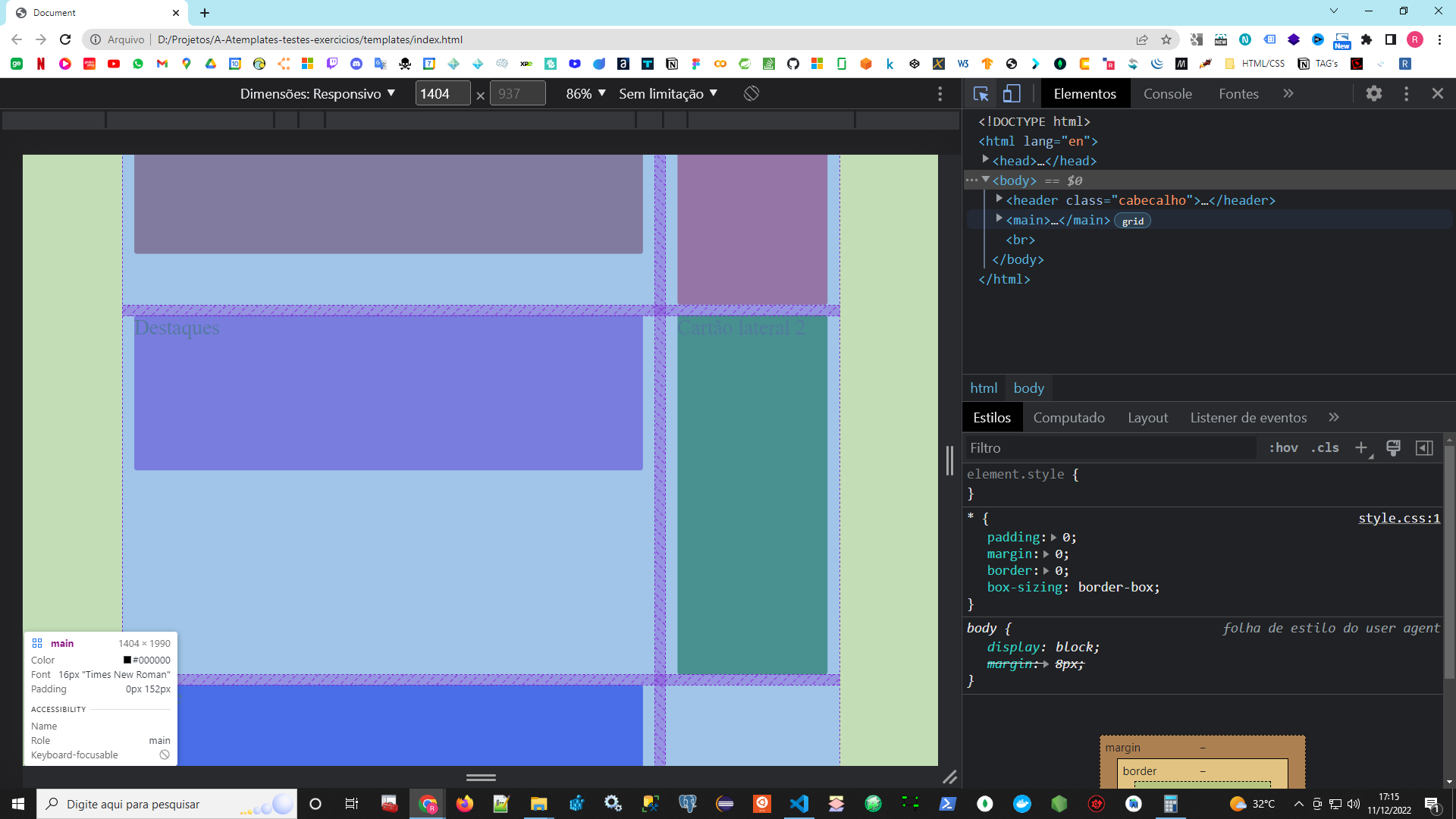This screenshot has height=819, width=1456.
Task: Select the br element row
Action: click(x=1020, y=240)
